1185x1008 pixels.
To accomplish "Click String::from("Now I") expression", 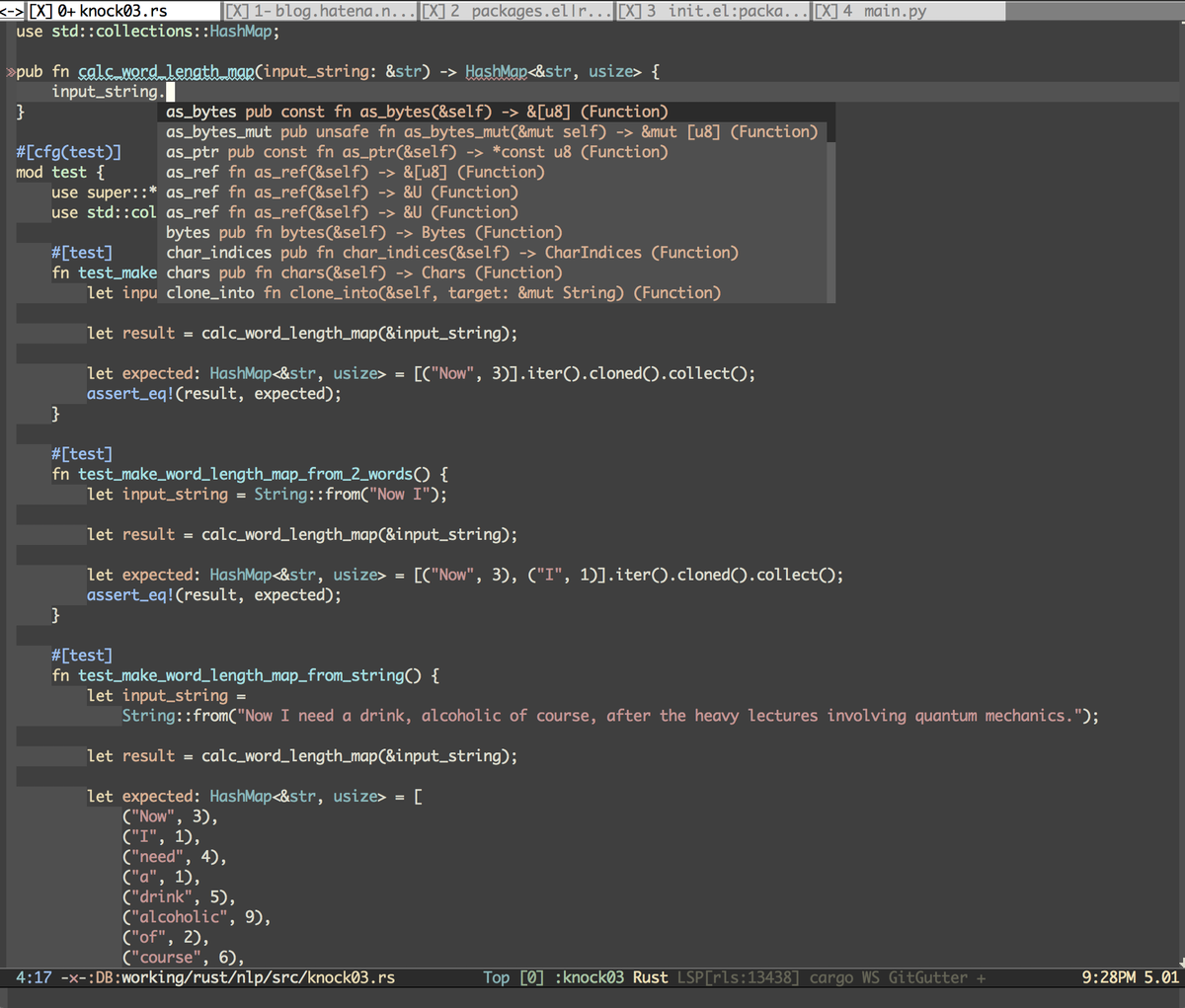I will click(x=346, y=494).
